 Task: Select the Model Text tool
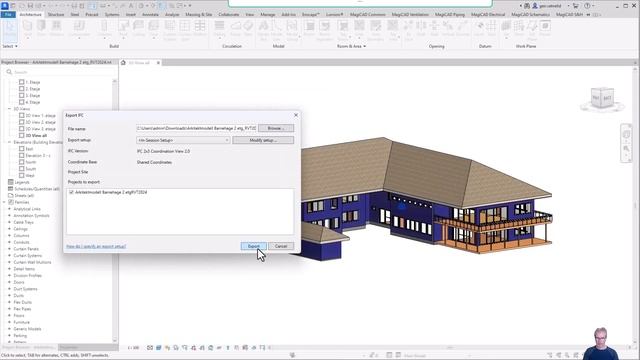[264, 30]
